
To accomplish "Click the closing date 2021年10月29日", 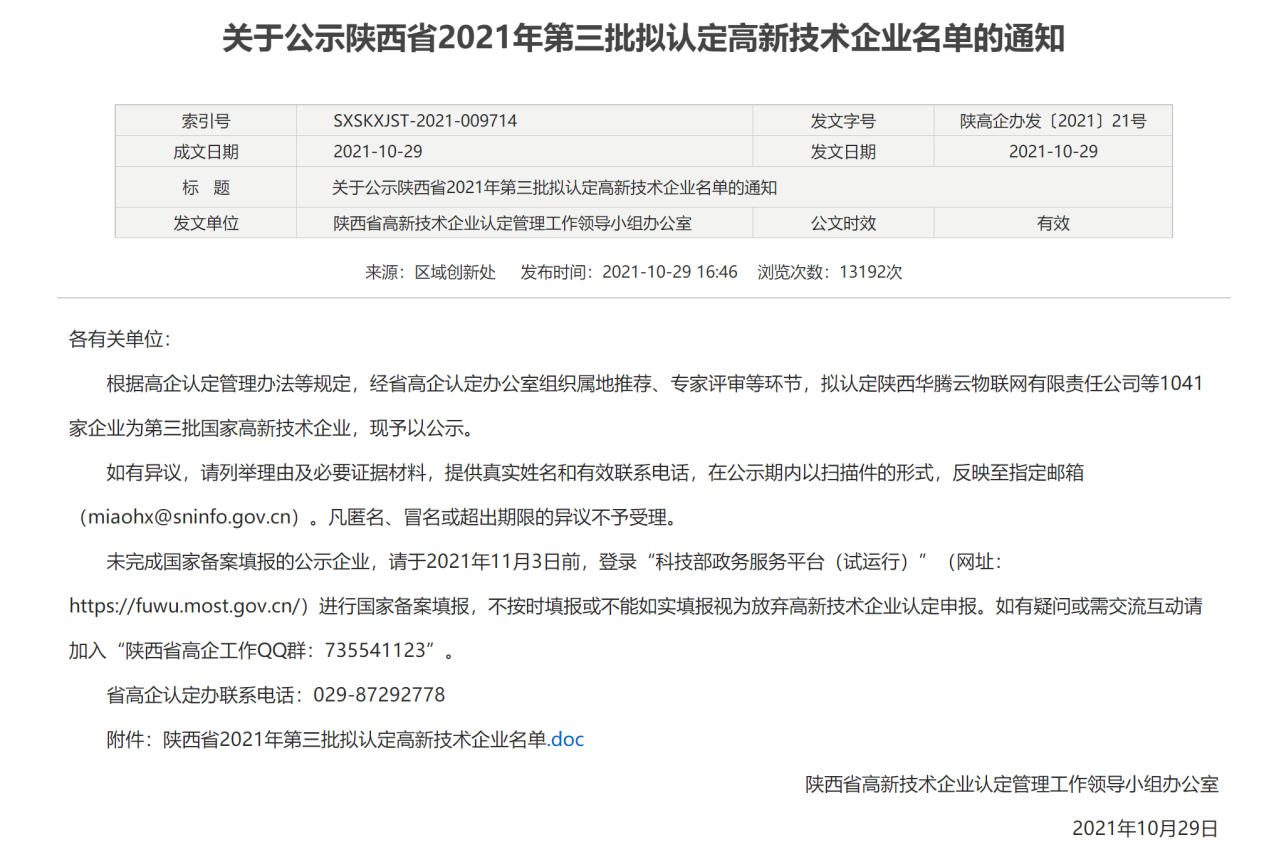I will [x=1145, y=828].
